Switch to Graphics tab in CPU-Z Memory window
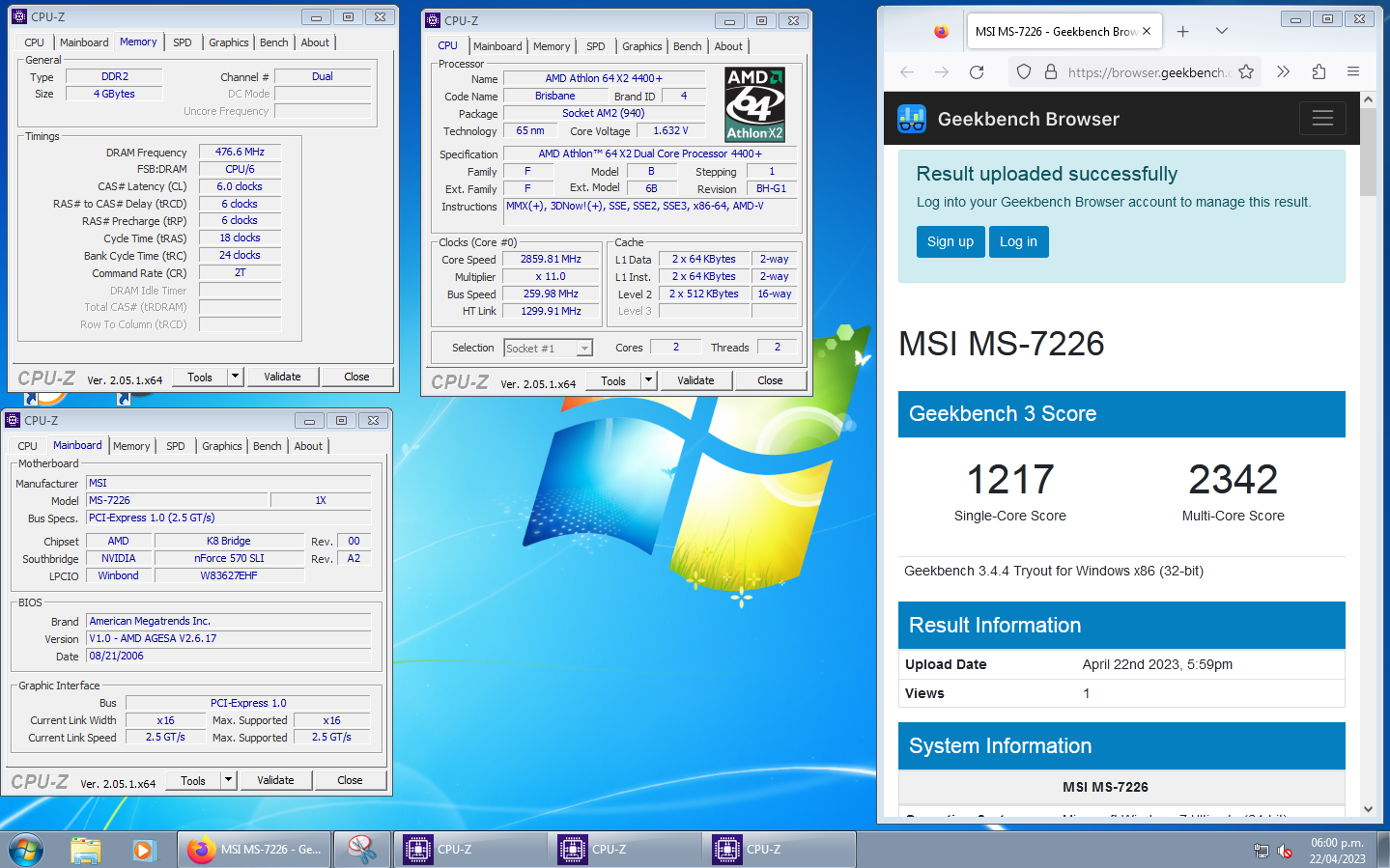Viewport: 1390px width, 868px height. coord(229,42)
